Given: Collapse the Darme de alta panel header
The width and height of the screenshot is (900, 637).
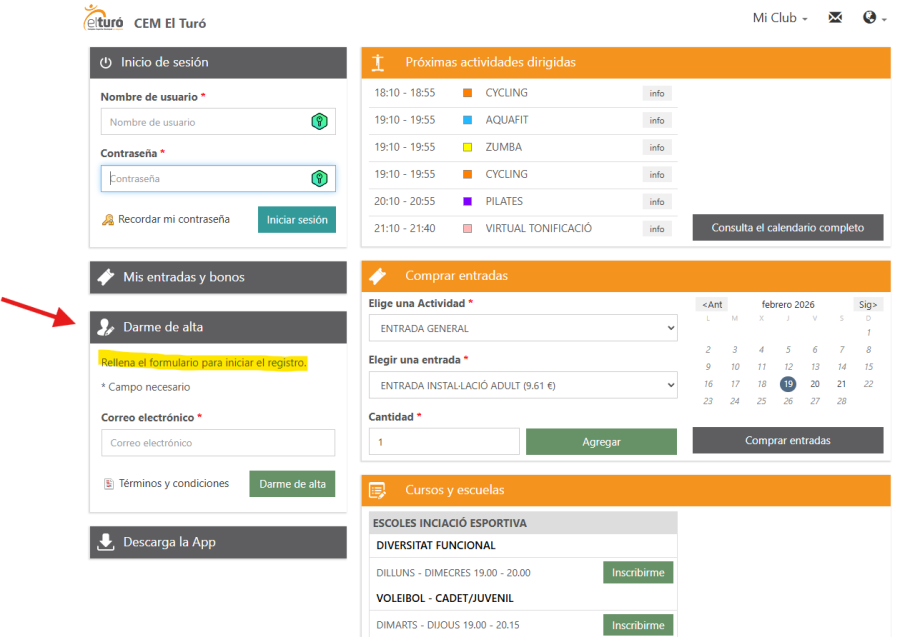Looking at the screenshot, I should pyautogui.click(x=218, y=327).
